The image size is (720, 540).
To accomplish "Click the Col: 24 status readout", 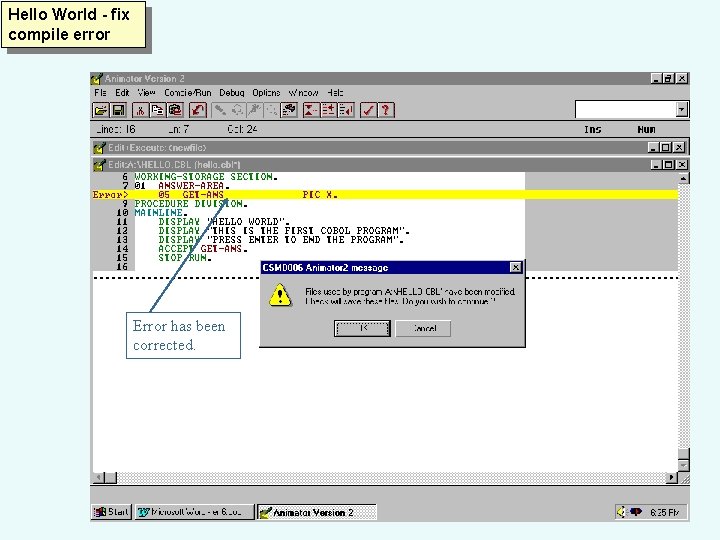I will [242, 129].
